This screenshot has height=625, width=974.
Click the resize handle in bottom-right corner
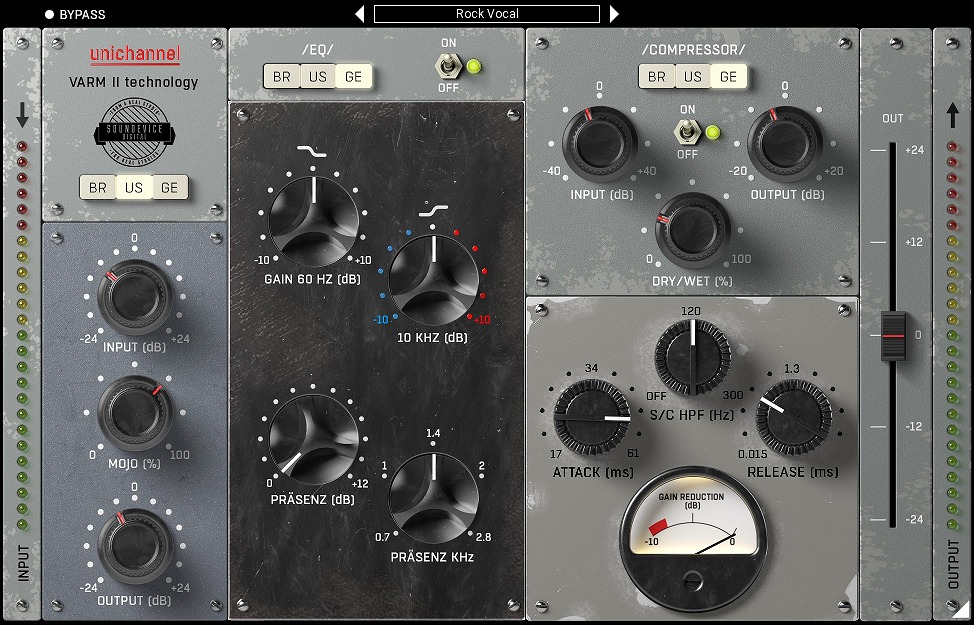(x=960, y=609)
